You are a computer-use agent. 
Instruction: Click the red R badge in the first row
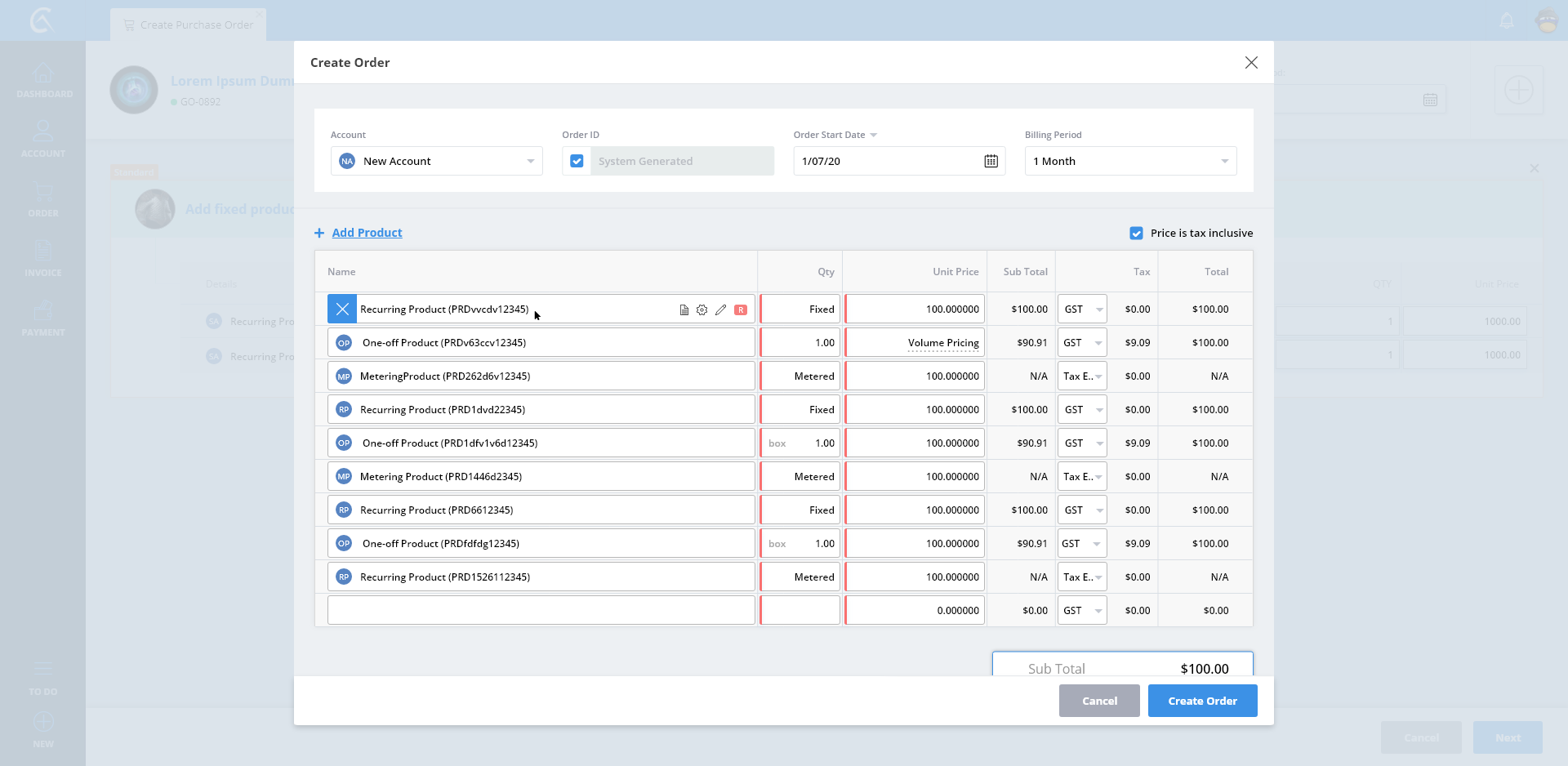tap(741, 310)
